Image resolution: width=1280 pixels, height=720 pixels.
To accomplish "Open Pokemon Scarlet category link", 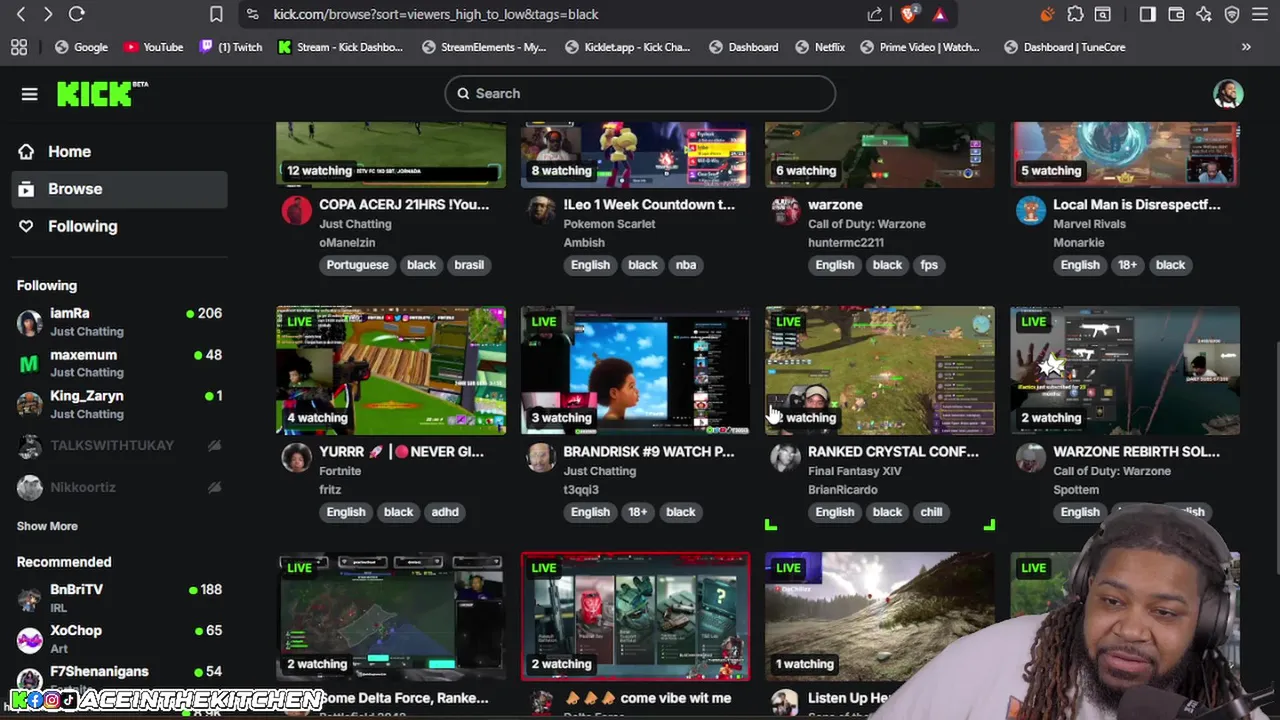I will tap(609, 224).
